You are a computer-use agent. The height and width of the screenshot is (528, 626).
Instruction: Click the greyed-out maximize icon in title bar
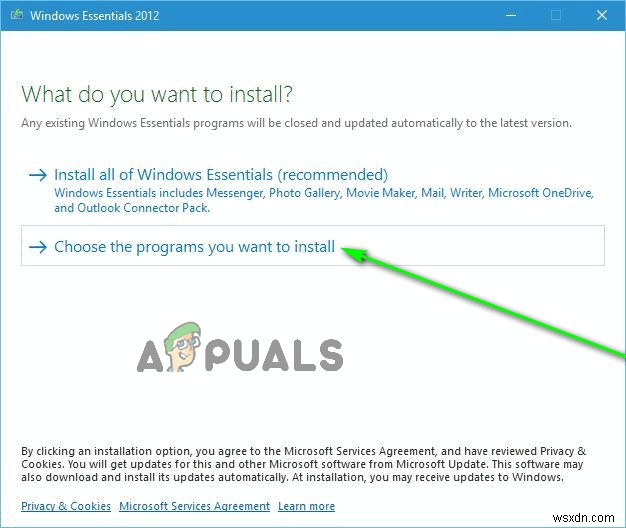coord(556,15)
